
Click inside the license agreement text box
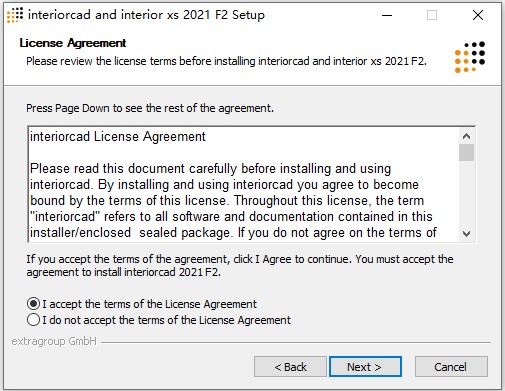point(244,185)
